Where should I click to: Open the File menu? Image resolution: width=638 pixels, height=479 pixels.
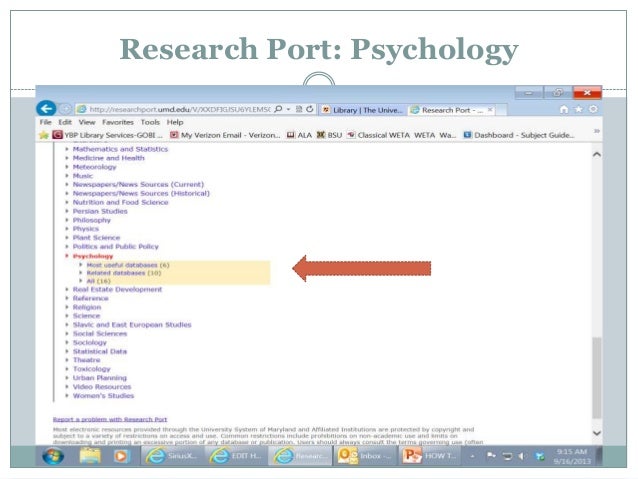[46, 122]
